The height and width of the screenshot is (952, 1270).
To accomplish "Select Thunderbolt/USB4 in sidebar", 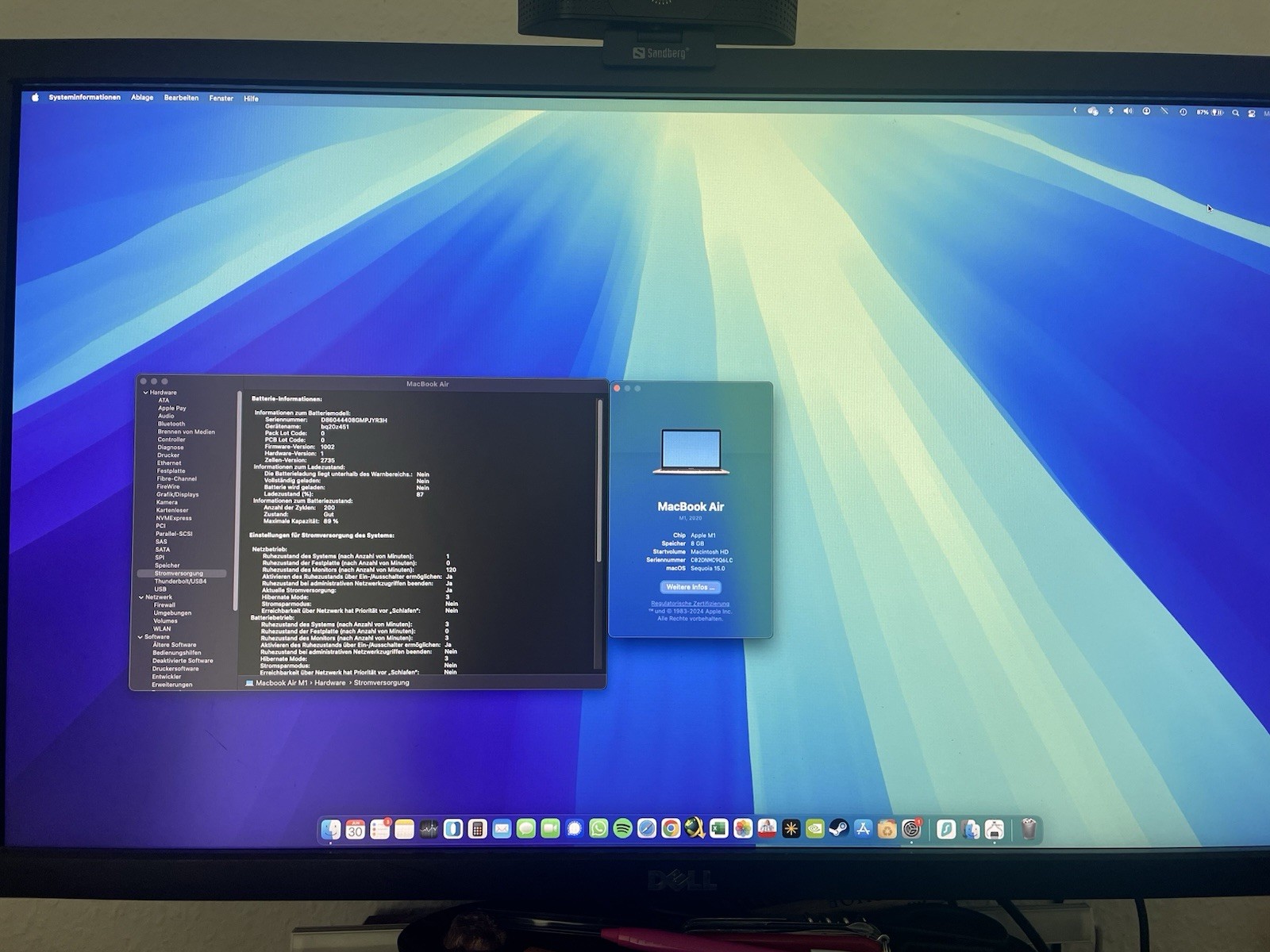I will 180,582.
